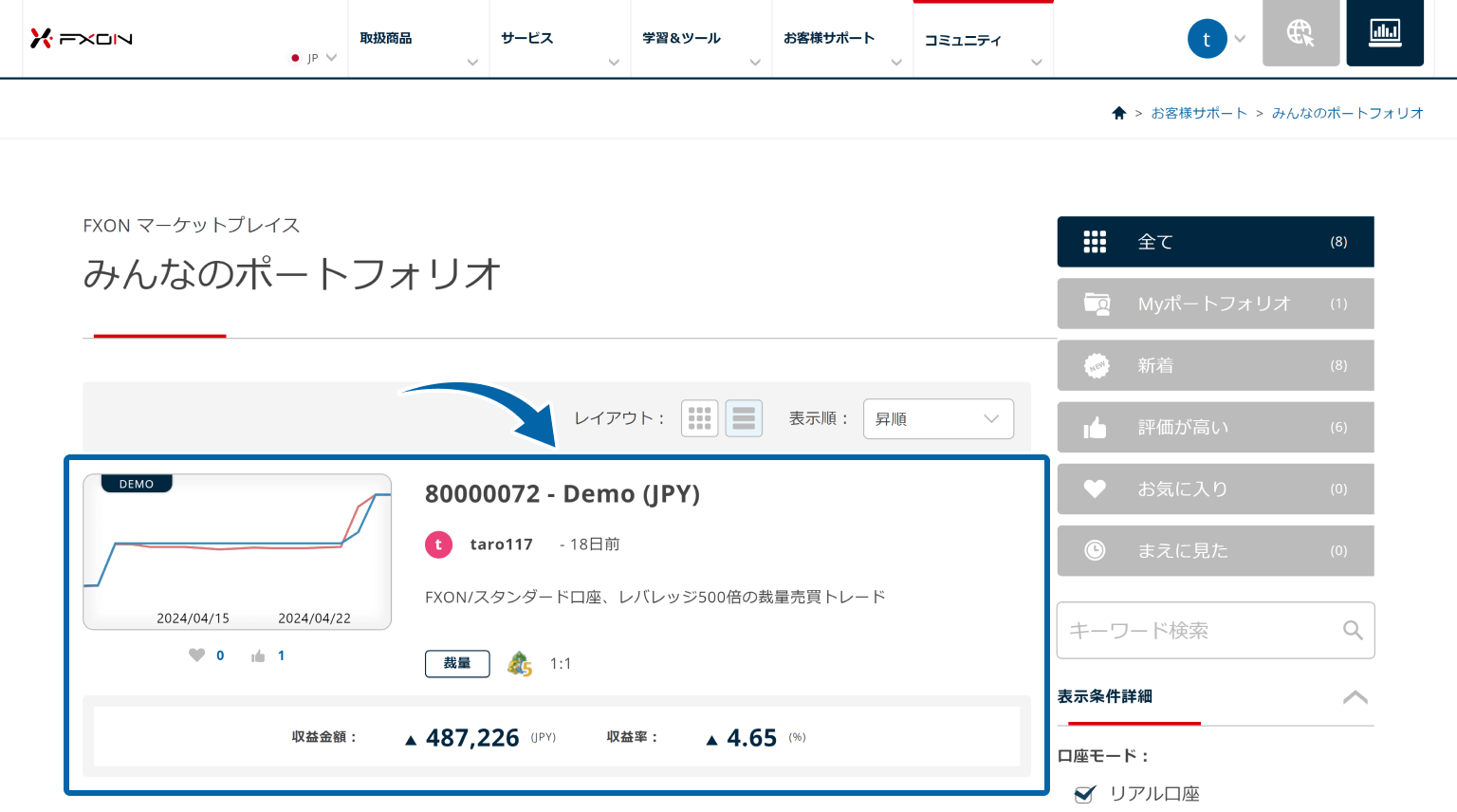The height and width of the screenshot is (812, 1457).
Task: Switch to grid layout view
Action: tap(700, 418)
